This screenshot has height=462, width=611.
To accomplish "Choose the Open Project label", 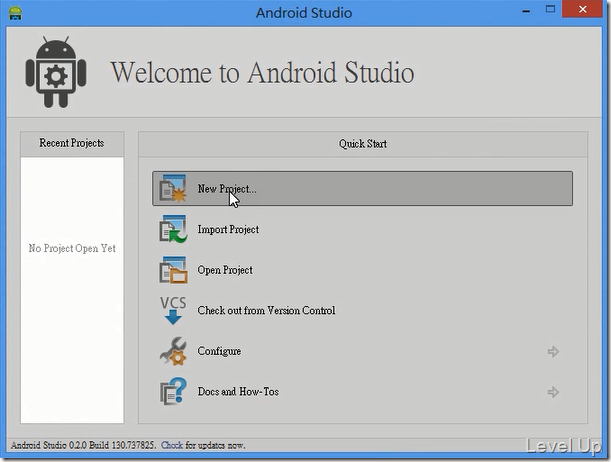I will coord(225,270).
